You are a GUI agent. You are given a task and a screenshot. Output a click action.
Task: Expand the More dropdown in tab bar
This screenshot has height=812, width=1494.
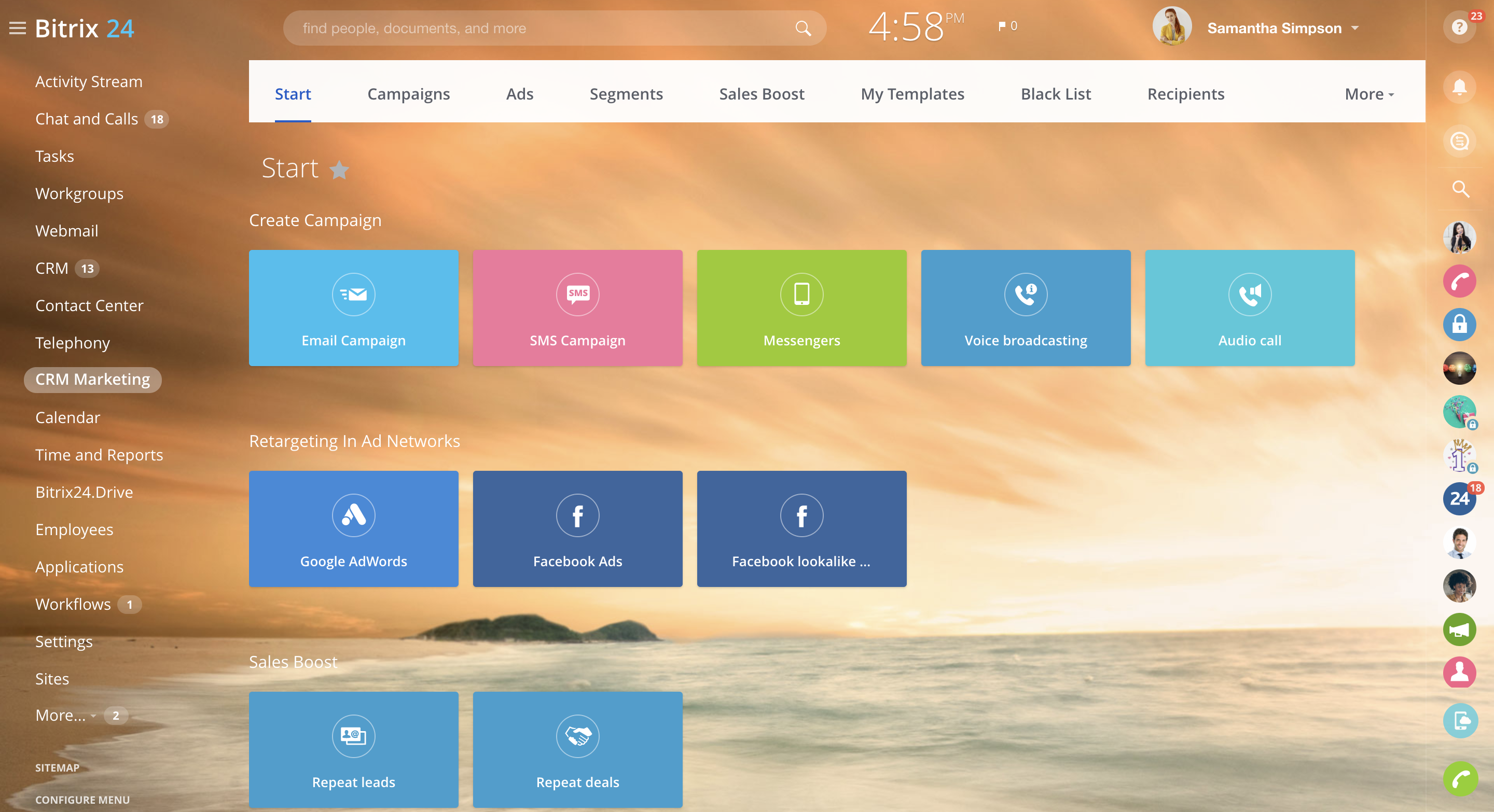(1369, 94)
